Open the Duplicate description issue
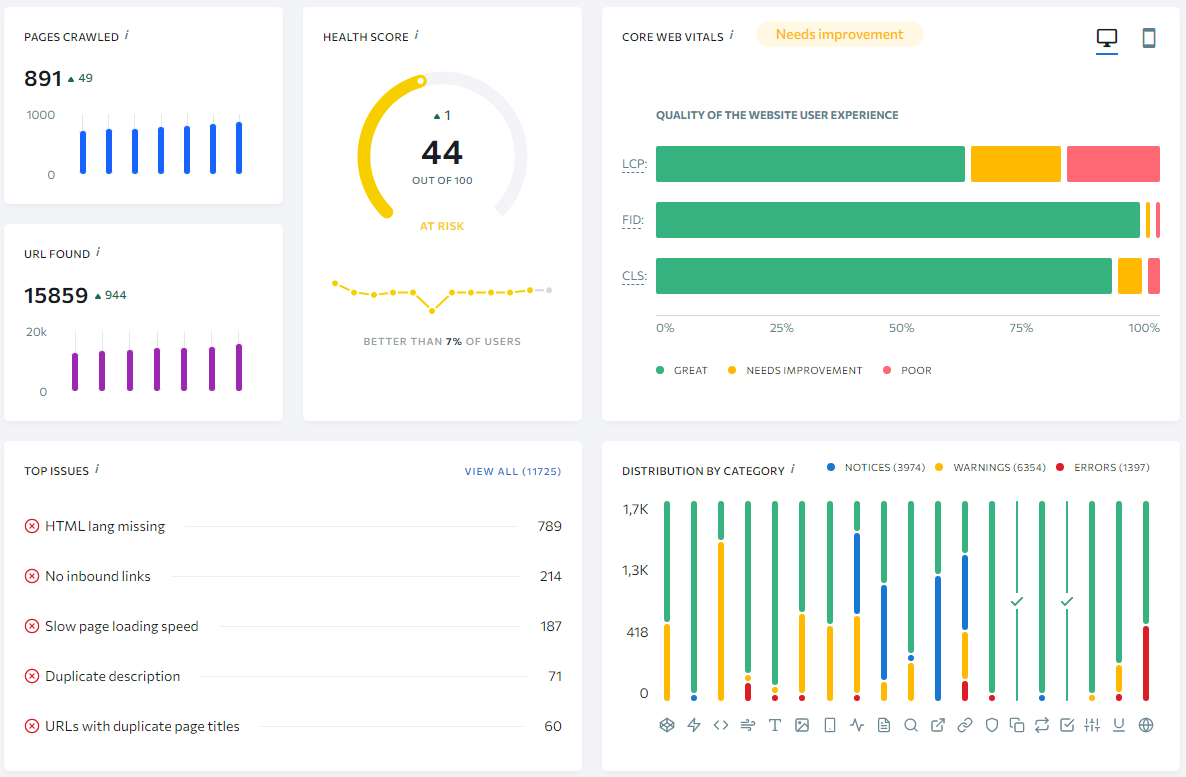1186x777 pixels. 293,676
